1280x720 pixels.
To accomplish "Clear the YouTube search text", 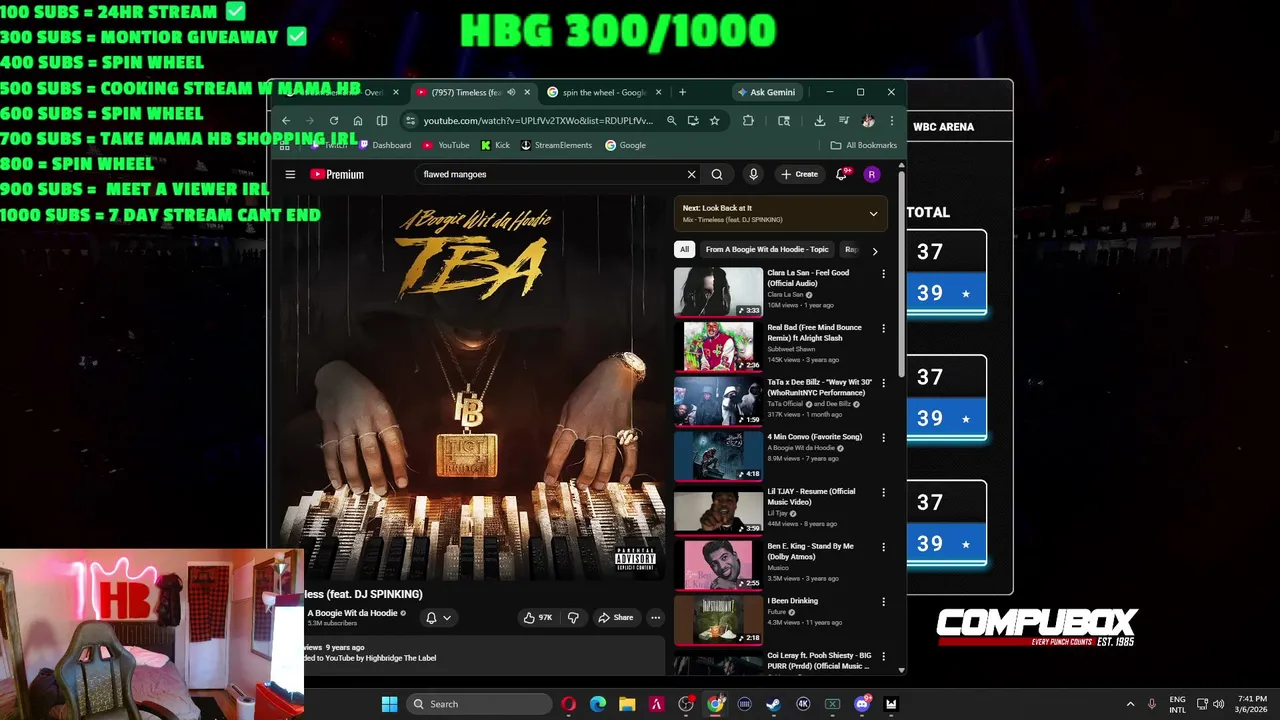I will click(x=691, y=174).
